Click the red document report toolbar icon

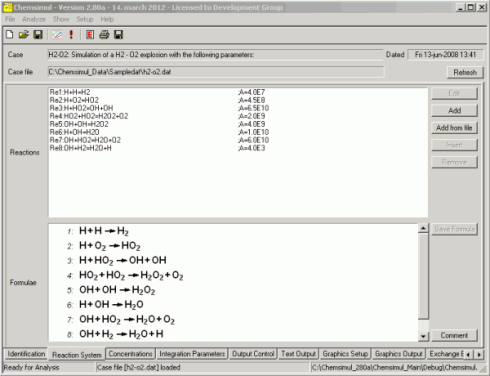click(90, 34)
